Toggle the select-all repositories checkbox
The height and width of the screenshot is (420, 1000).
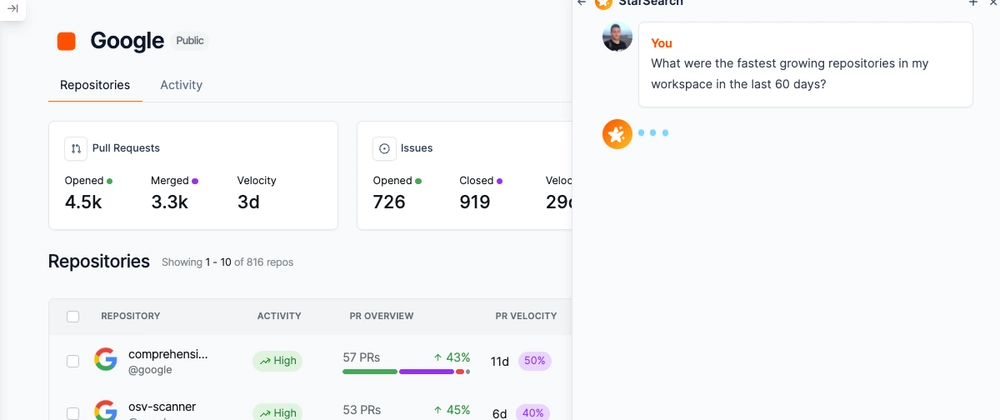[x=73, y=317]
